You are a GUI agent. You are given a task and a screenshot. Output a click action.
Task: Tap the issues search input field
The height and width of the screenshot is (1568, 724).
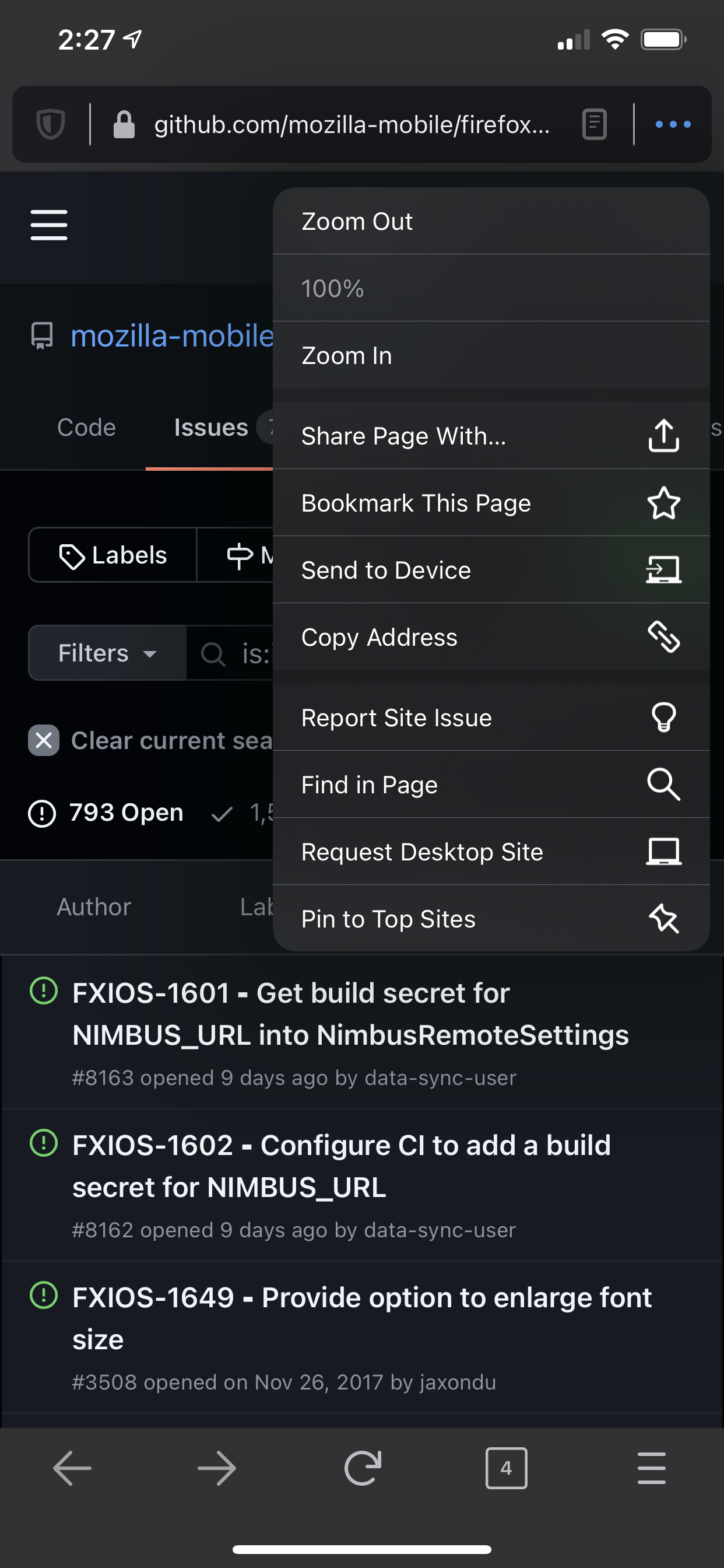pyautogui.click(x=230, y=653)
